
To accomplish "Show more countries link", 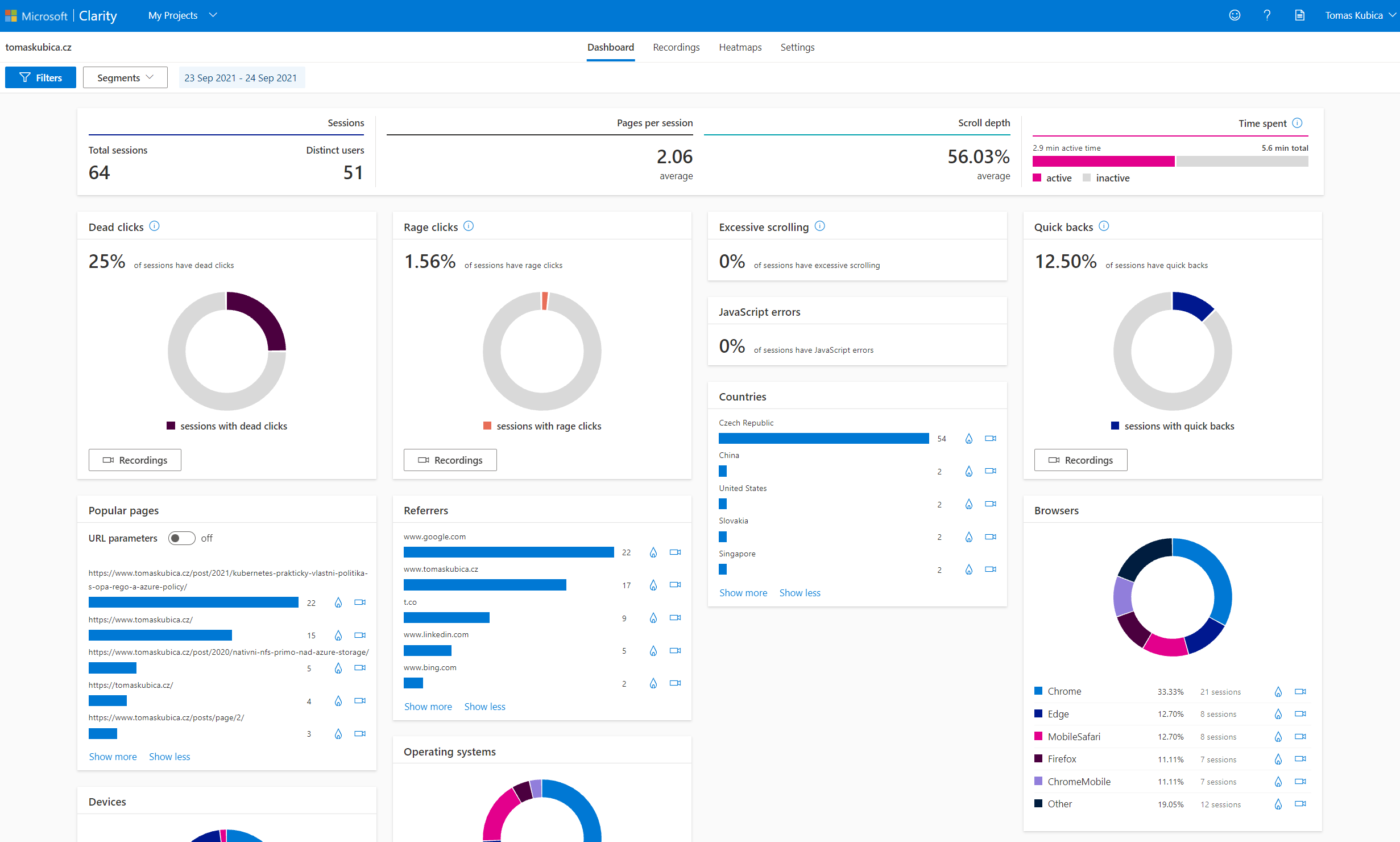I will click(x=743, y=593).
